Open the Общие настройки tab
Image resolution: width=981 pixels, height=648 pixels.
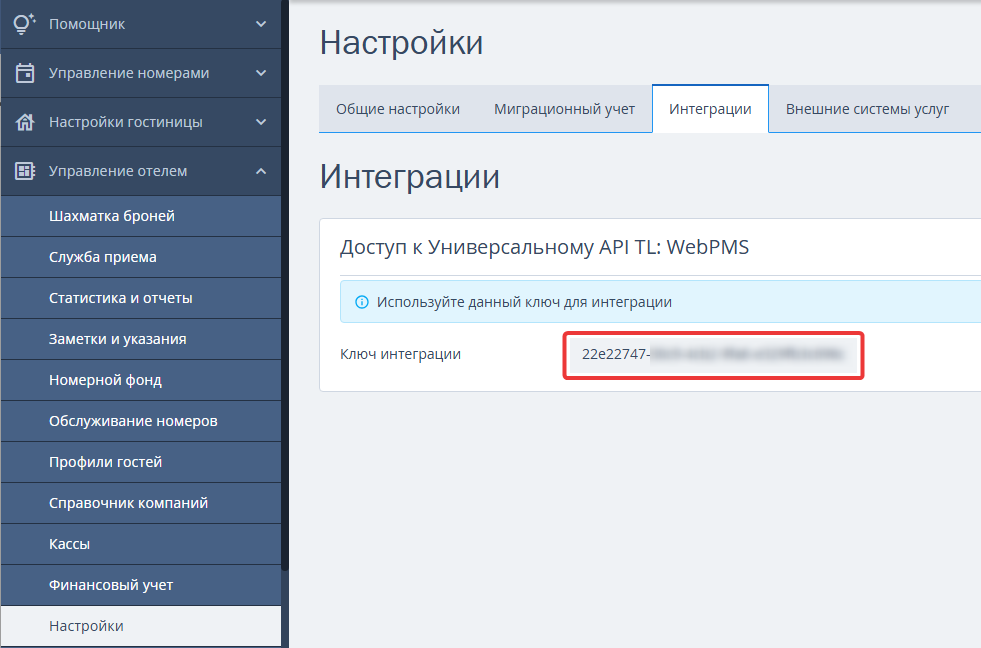point(398,109)
